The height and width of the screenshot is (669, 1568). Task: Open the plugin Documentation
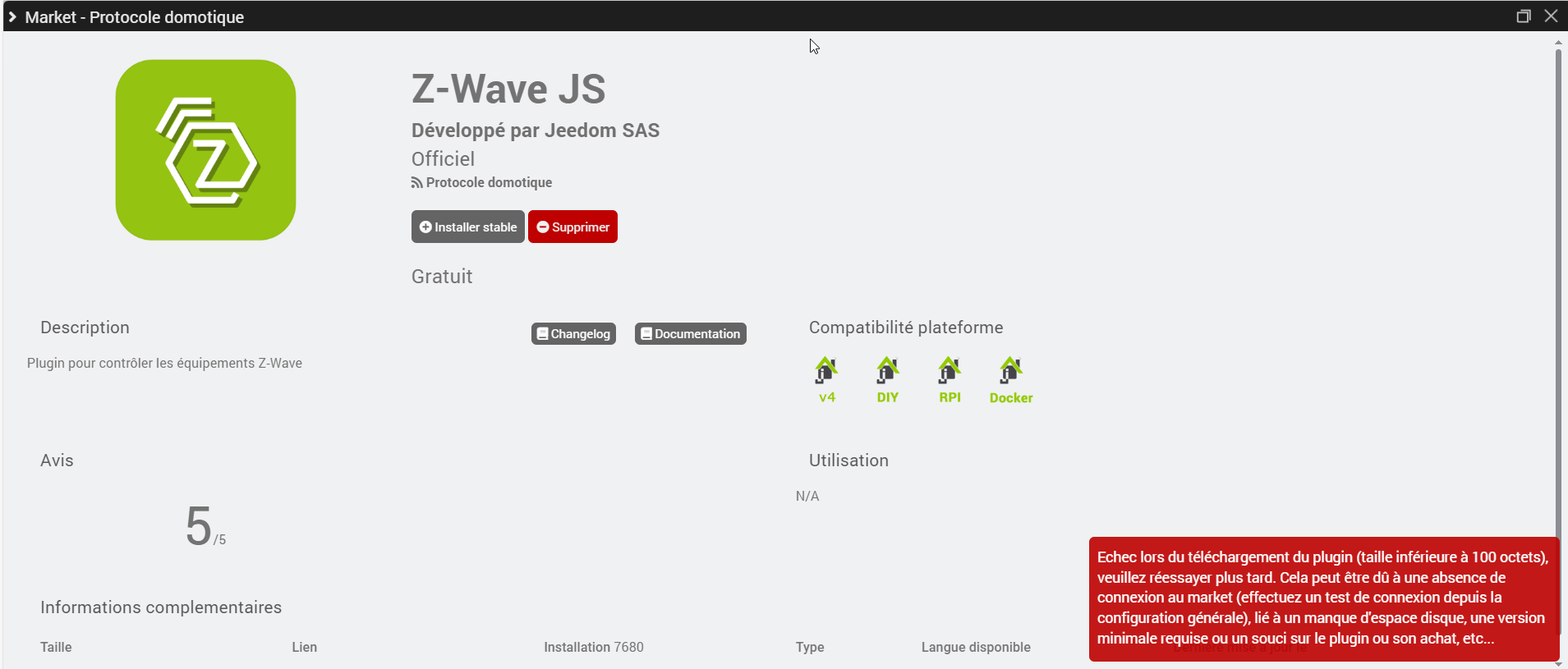point(690,333)
